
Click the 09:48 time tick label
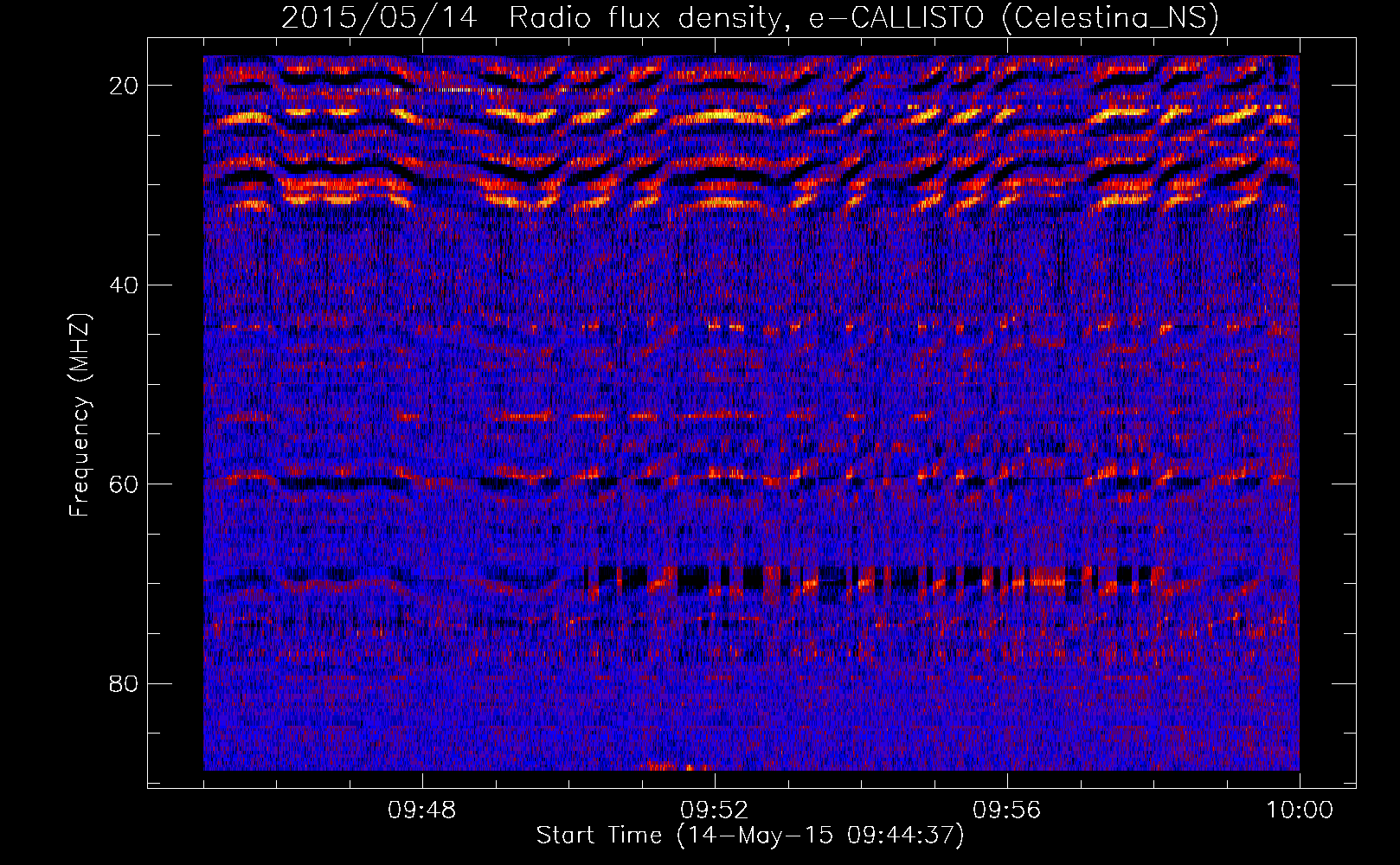422,811
